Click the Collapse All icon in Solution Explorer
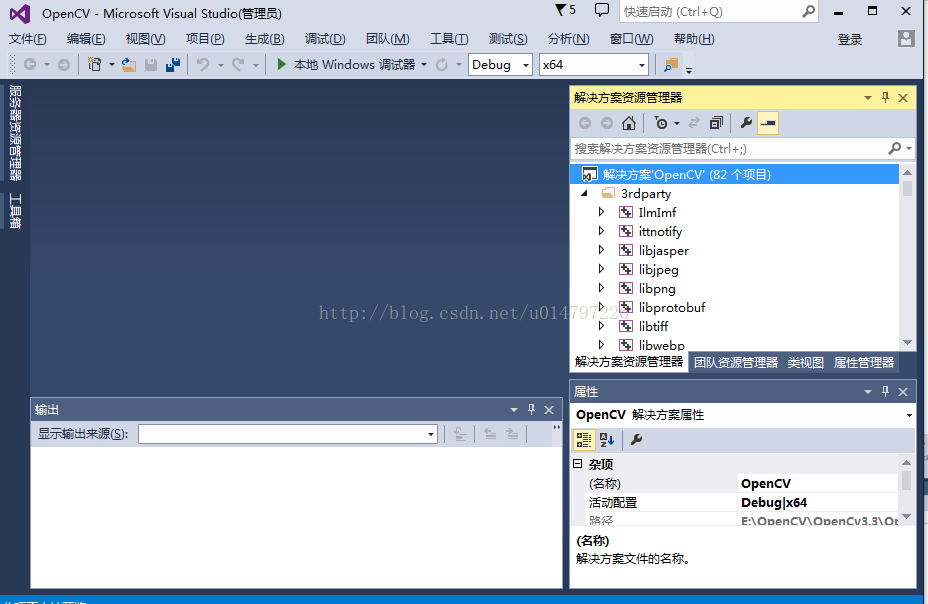Viewport: 928px width, 604px height. coord(716,123)
